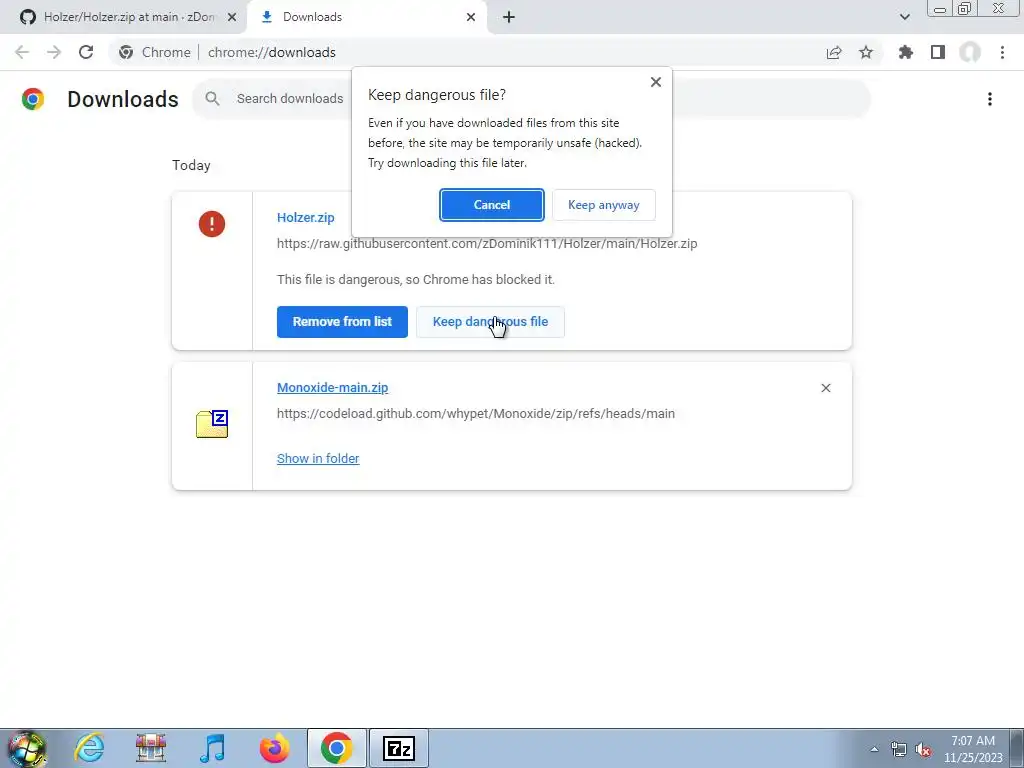Click the search magnifier icon

(x=212, y=99)
